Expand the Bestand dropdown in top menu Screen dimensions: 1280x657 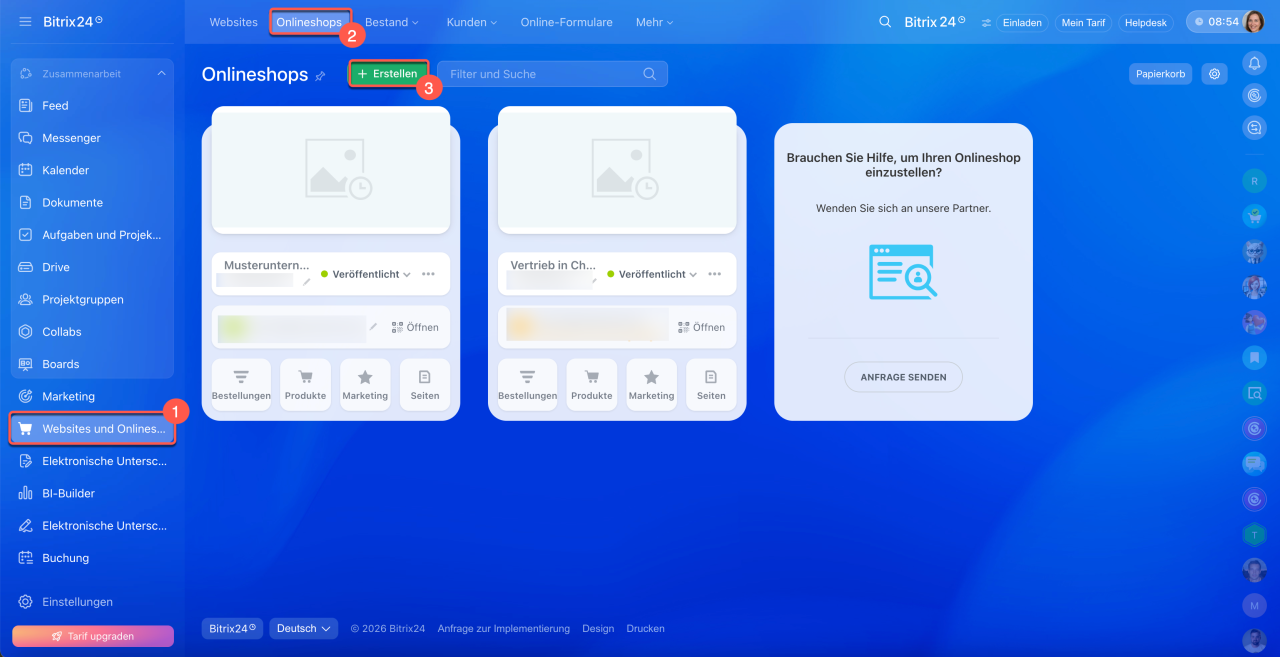click(x=392, y=22)
